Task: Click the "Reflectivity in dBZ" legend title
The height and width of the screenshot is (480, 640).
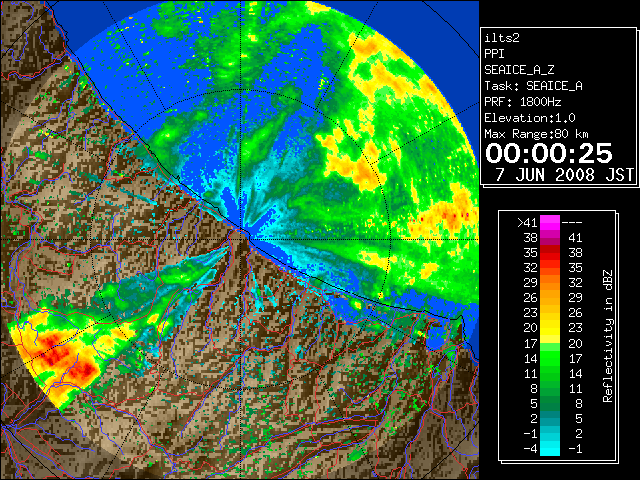Action: click(608, 336)
